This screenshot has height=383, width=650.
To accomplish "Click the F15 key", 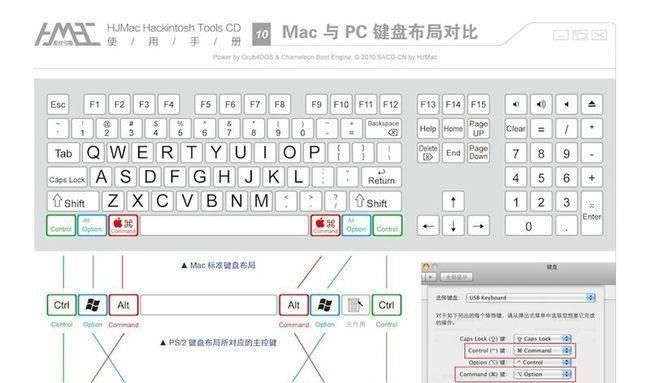I will click(x=478, y=104).
